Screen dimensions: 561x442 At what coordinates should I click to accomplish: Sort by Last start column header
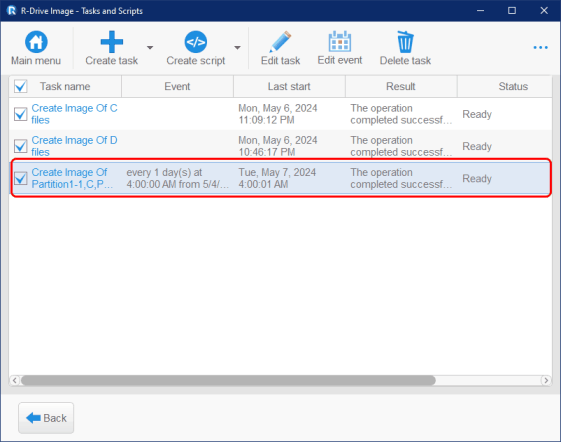[x=289, y=86]
